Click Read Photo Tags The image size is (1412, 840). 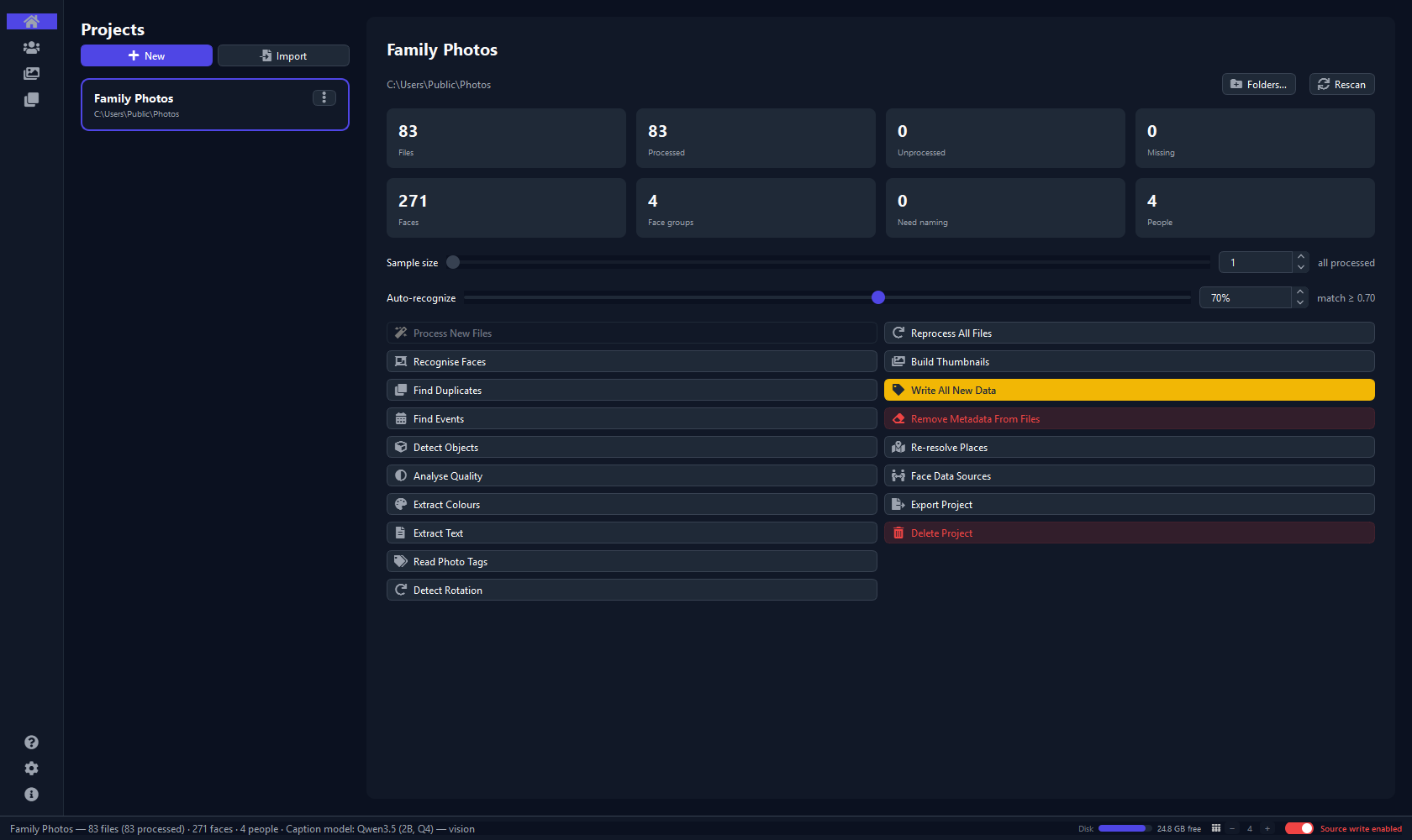coord(632,562)
